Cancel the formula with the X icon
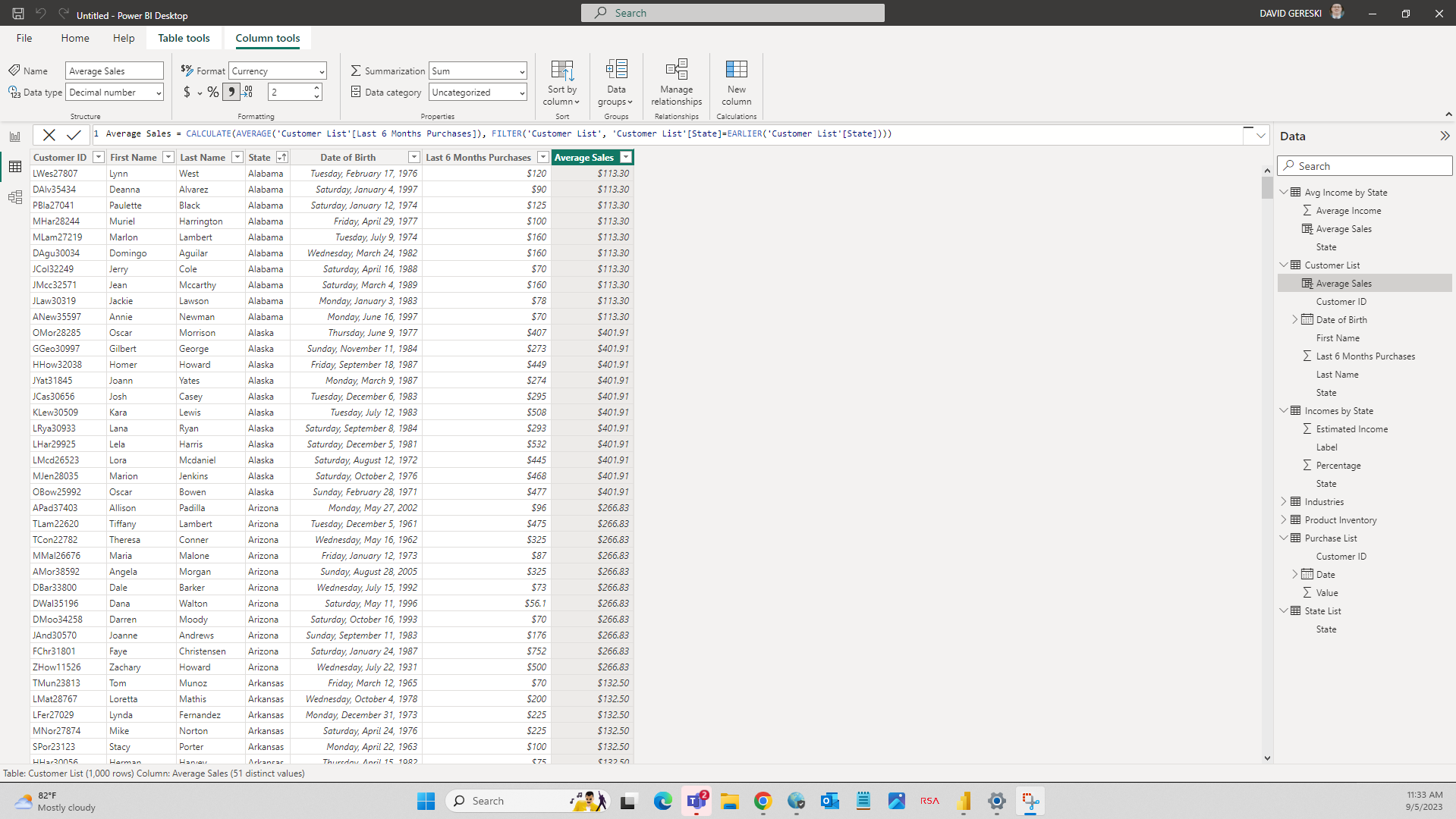Screen dimensions: 1456x819 pyautogui.click(x=49, y=134)
